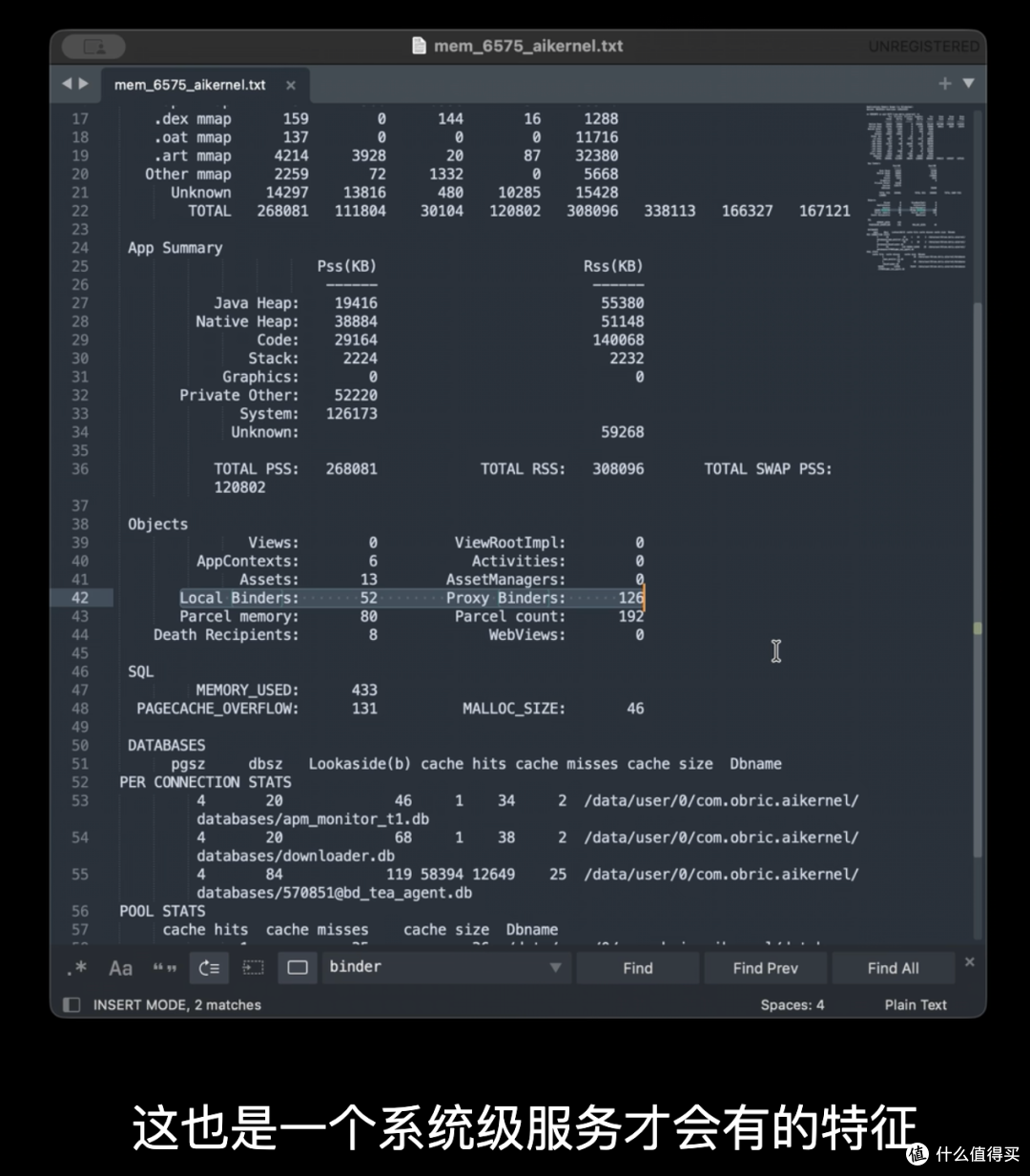Click the vertical scrollbar thumb
The width and height of the screenshot is (1030, 1176).
pos(978,579)
